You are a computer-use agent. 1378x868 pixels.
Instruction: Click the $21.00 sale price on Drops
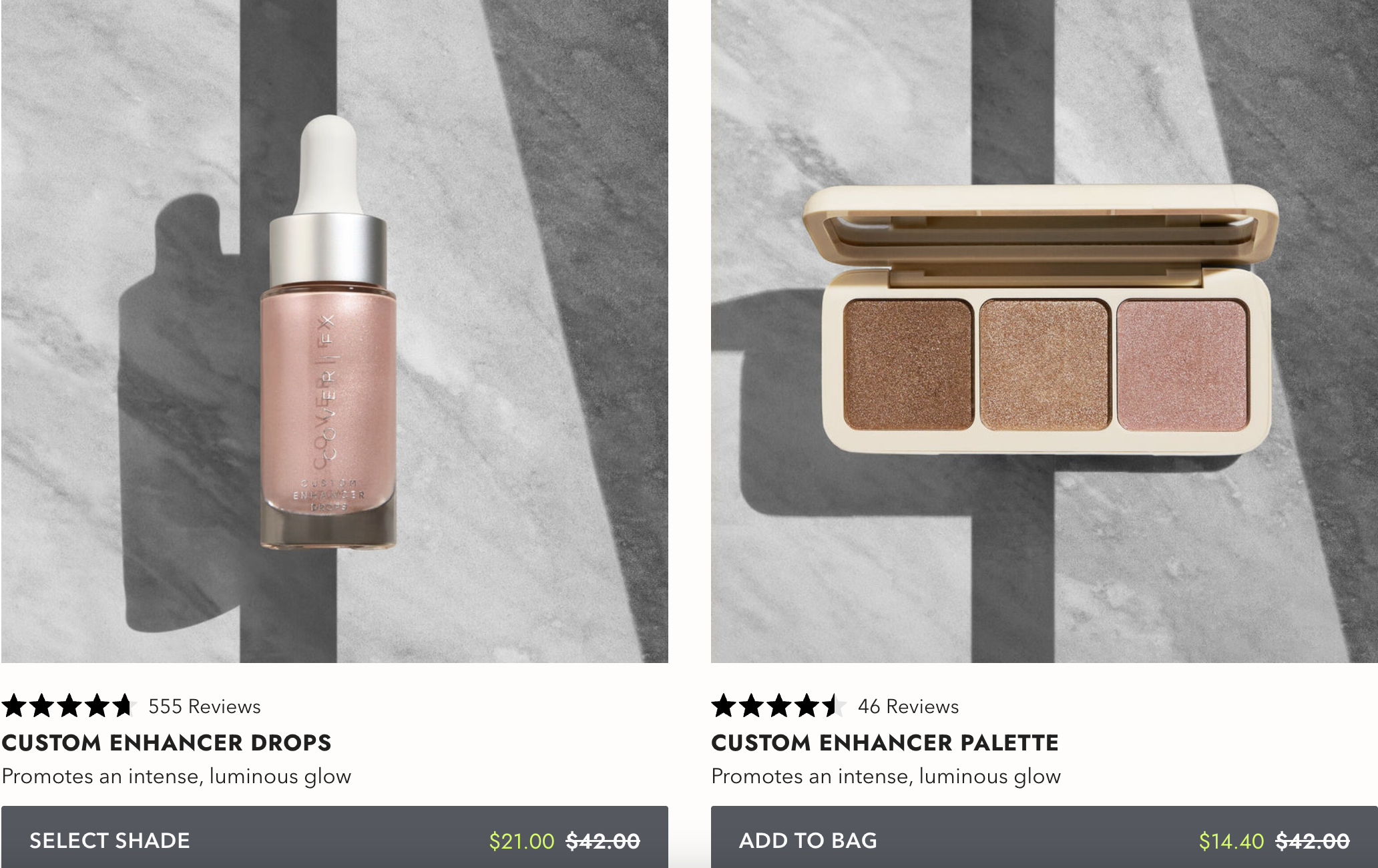pos(521,841)
